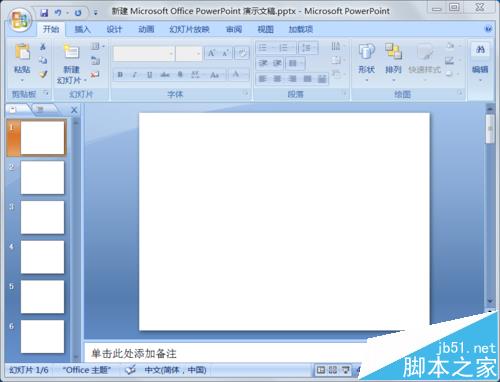Redo the action in Quick Access Toolbar
This screenshot has width=500, height=382.
coord(78,13)
